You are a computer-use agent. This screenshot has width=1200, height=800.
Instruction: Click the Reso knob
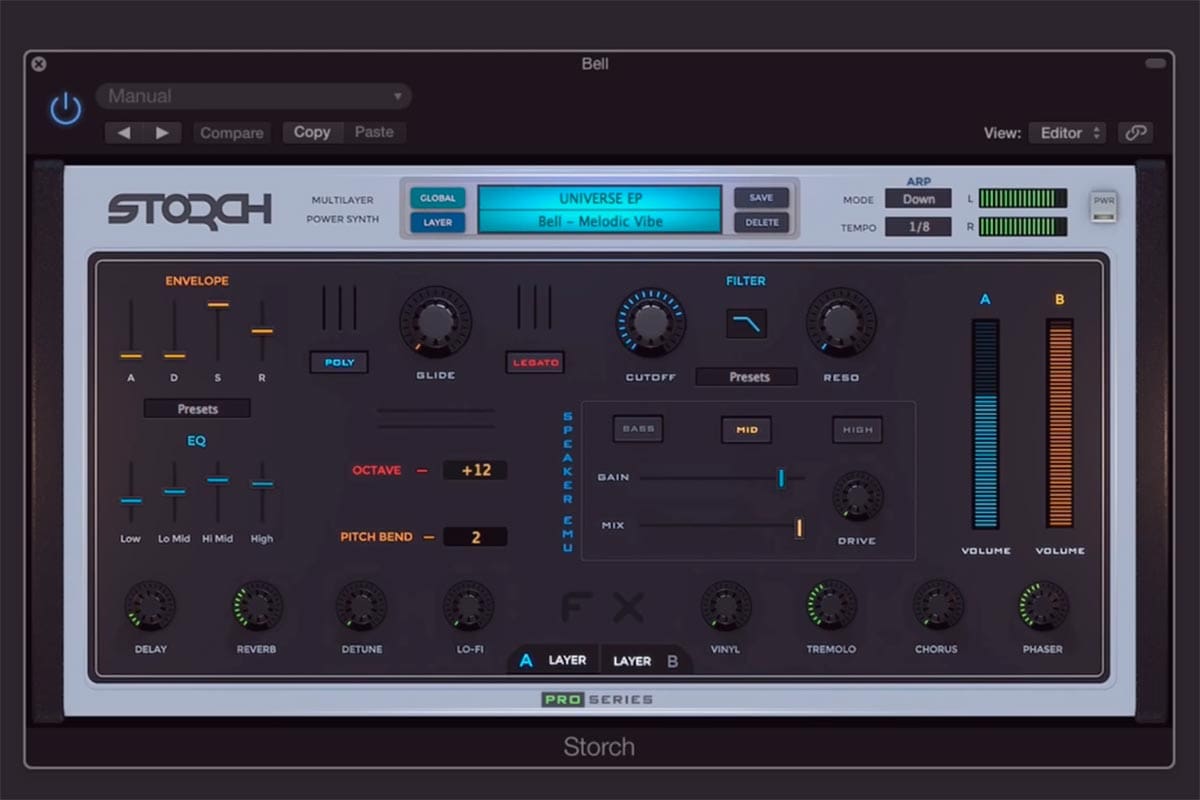coord(840,323)
